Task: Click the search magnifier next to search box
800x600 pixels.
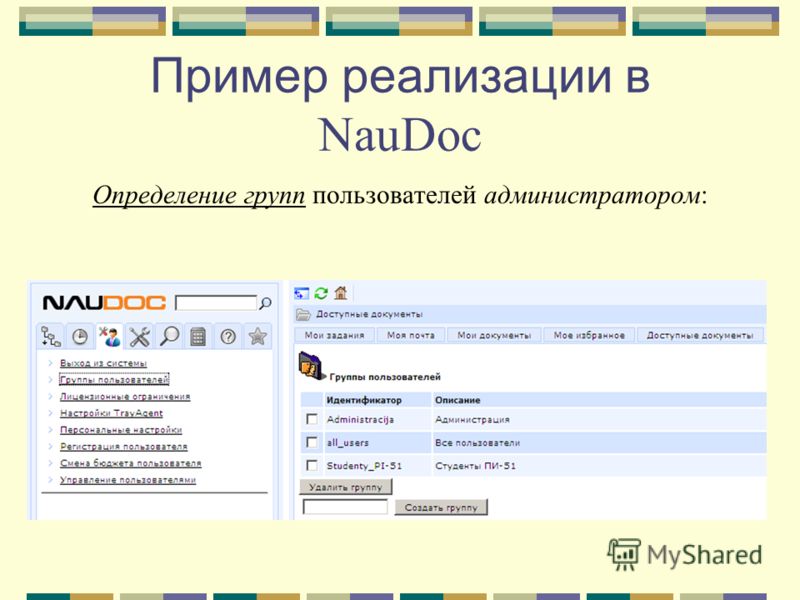Action: (x=265, y=303)
